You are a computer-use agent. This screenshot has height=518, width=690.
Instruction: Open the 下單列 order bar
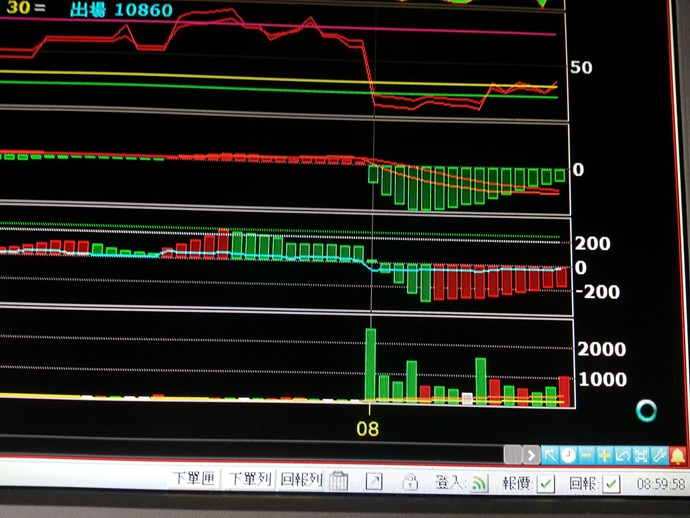click(250, 479)
